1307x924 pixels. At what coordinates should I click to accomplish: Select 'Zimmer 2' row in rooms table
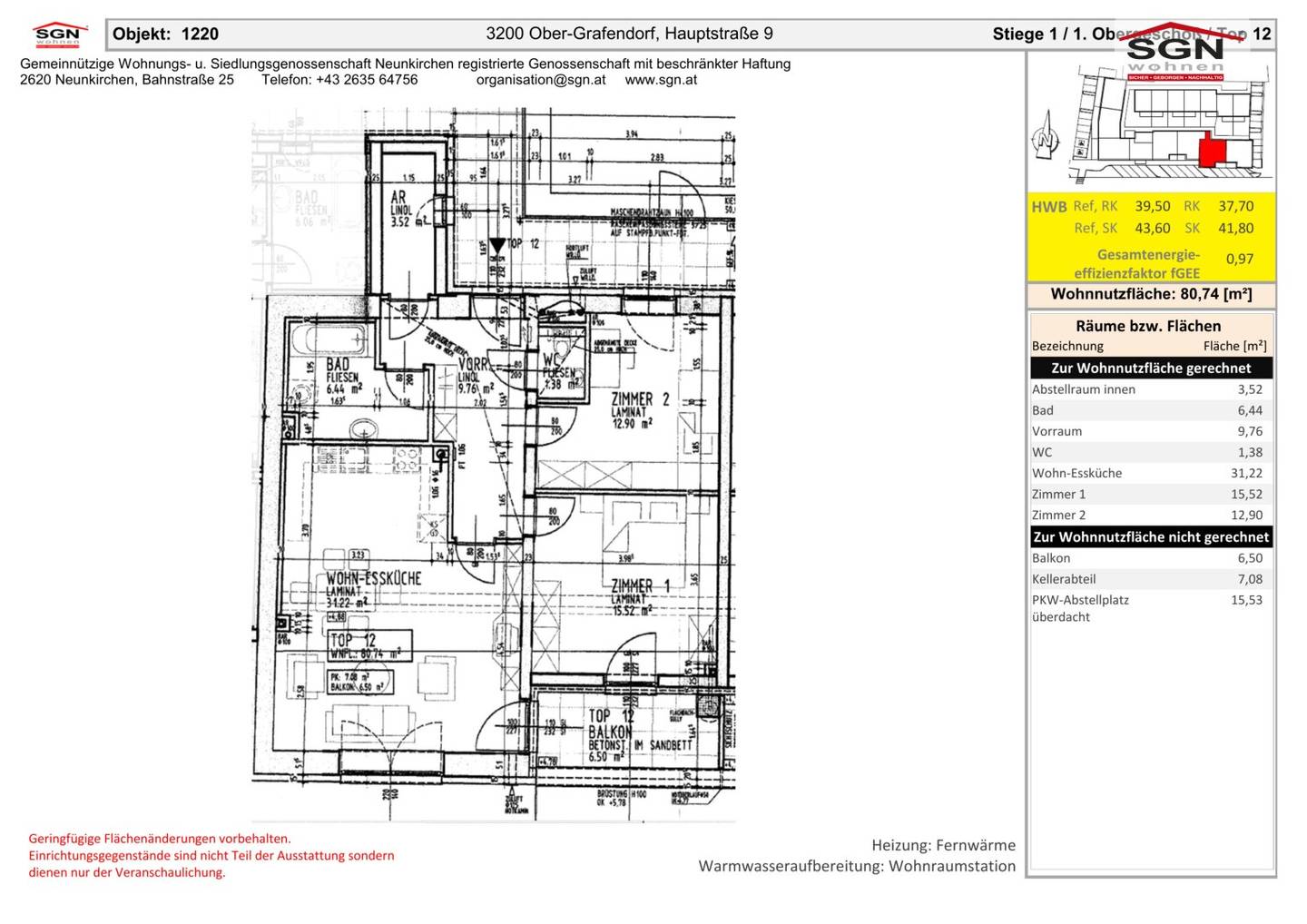click(x=1151, y=515)
